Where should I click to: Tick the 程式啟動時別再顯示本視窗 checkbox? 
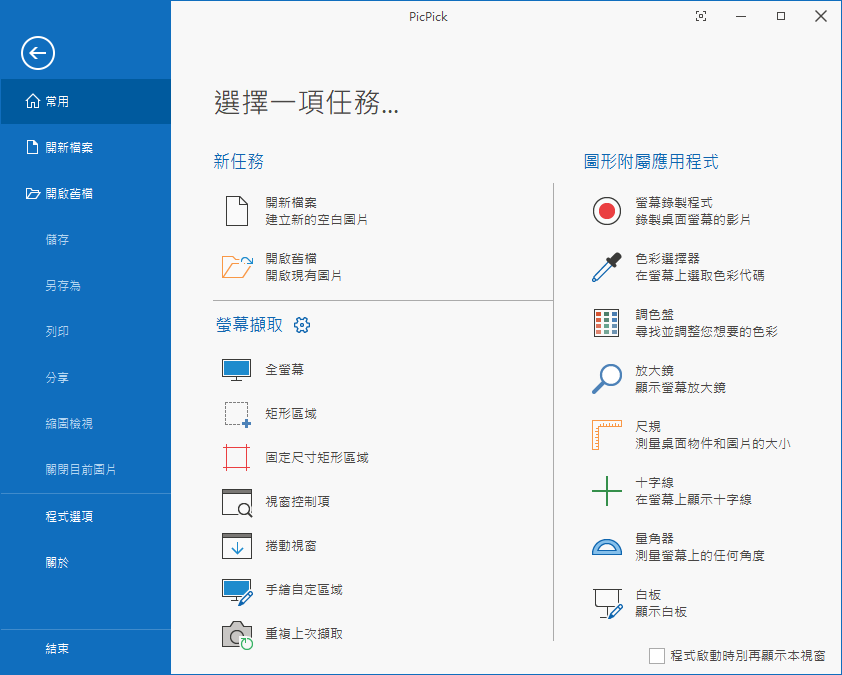point(657,656)
